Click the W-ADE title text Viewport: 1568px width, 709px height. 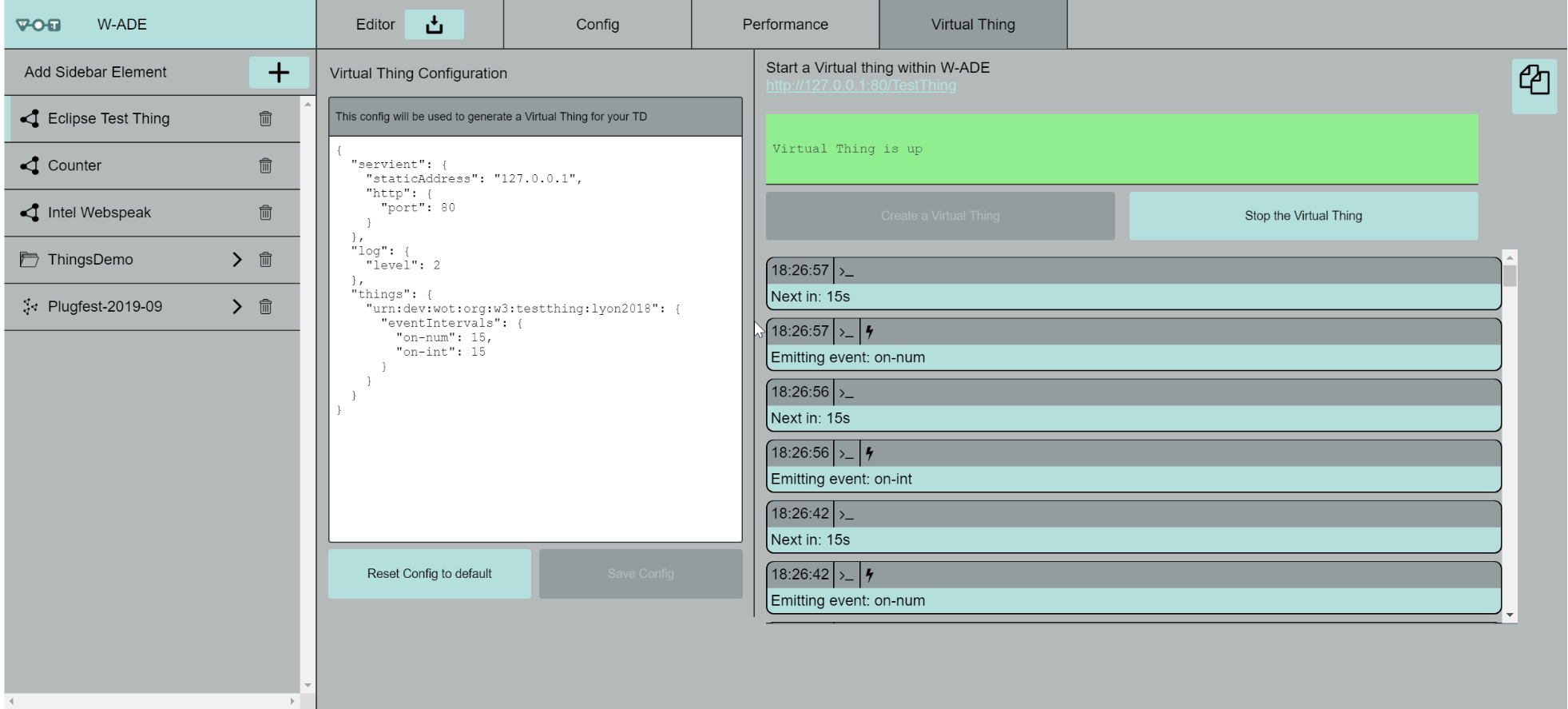point(122,25)
